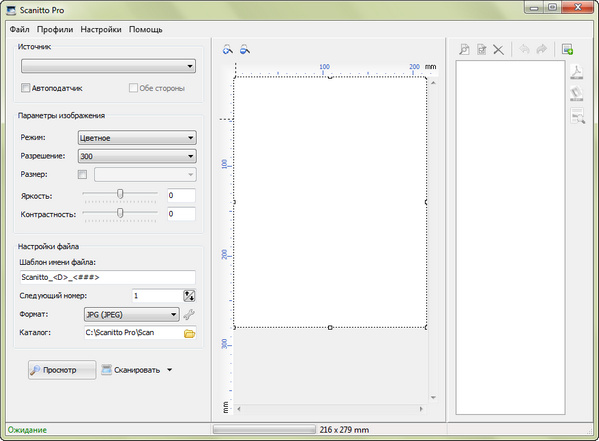Click the Шаблон имени файла text field

tap(108, 277)
